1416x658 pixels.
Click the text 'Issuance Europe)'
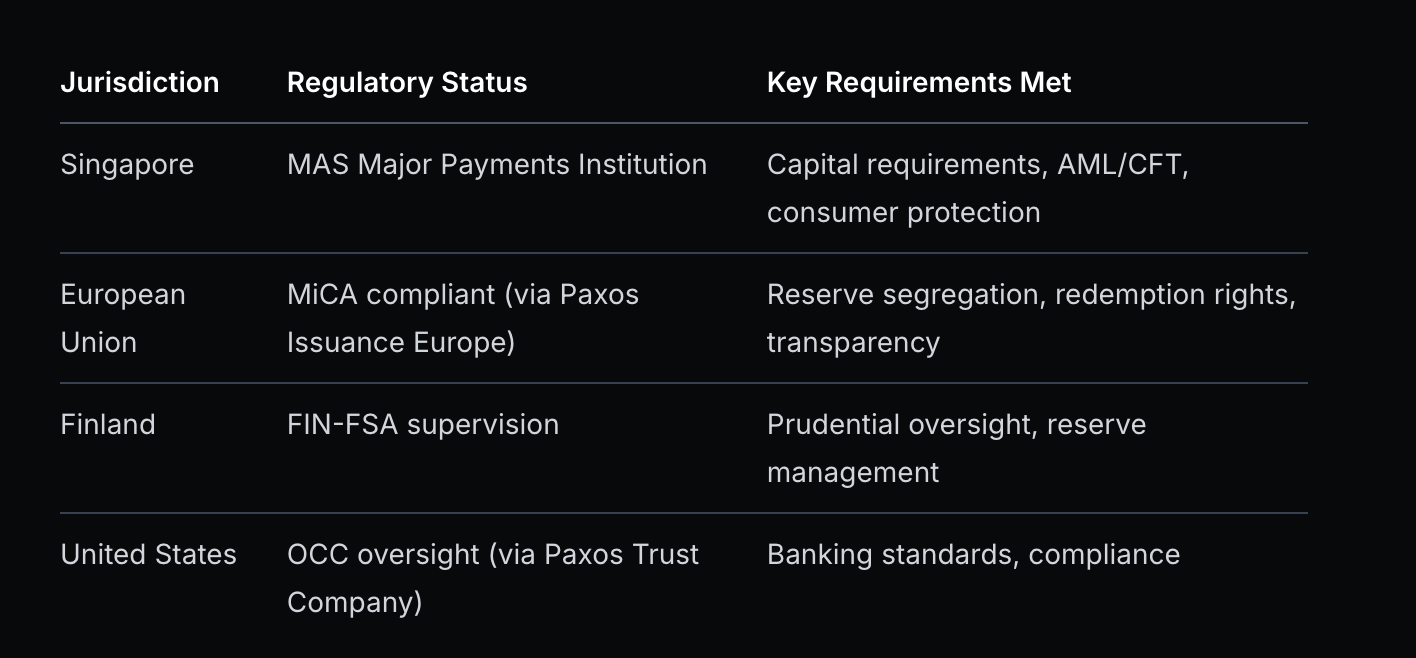point(400,342)
